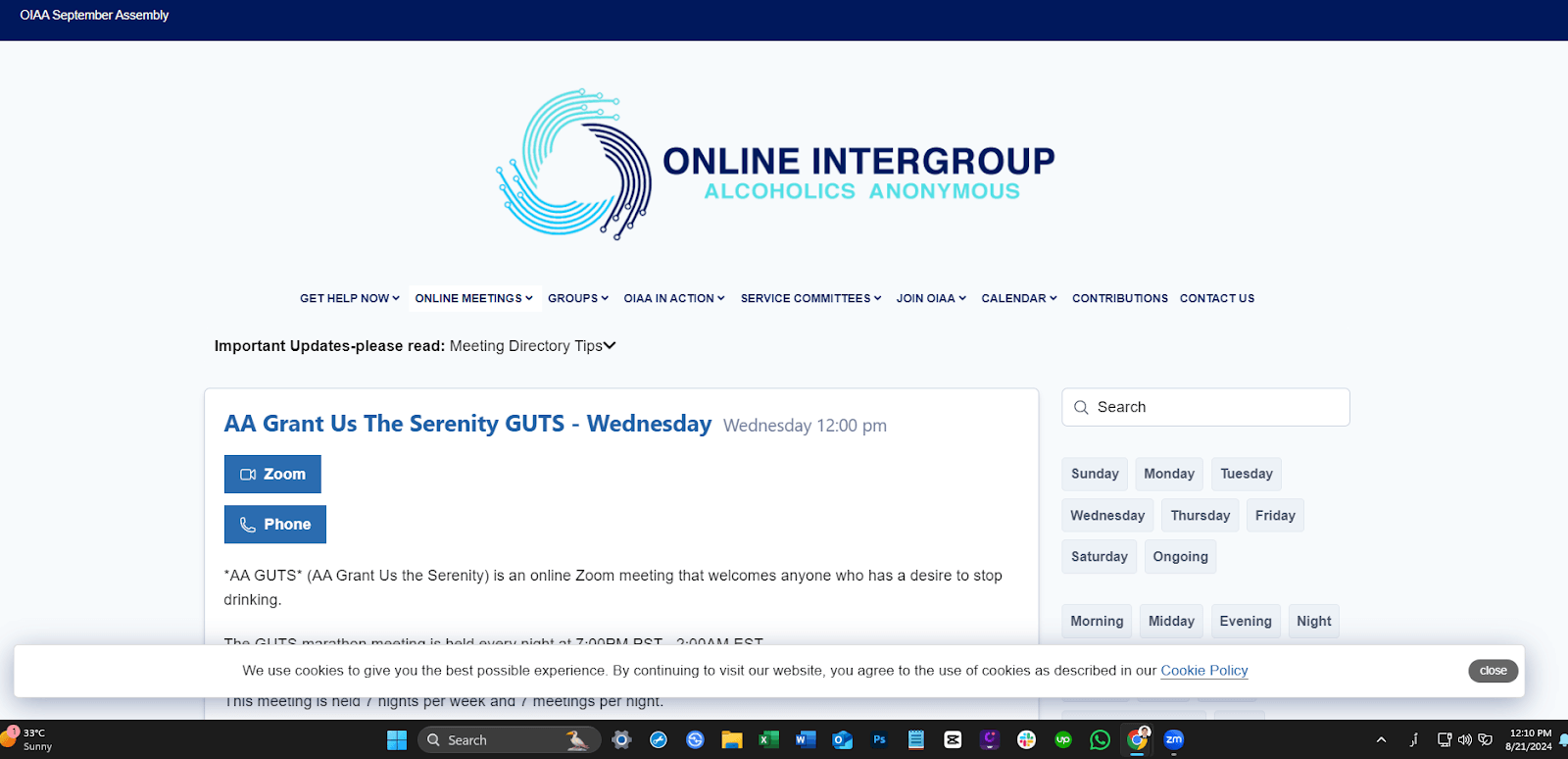This screenshot has width=1568, height=759.
Task: Join meeting via Zoom button
Action: [272, 475]
